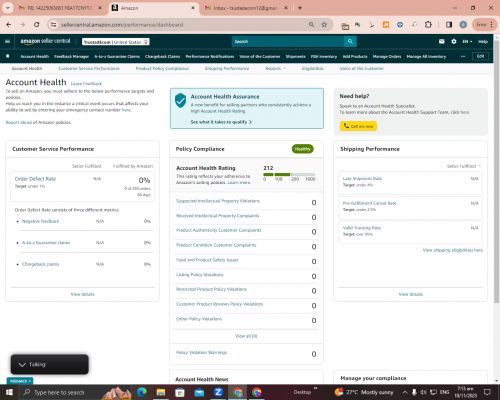This screenshot has width=500, height=400.
Task: Go back with the browser back arrow
Action: click(9, 25)
